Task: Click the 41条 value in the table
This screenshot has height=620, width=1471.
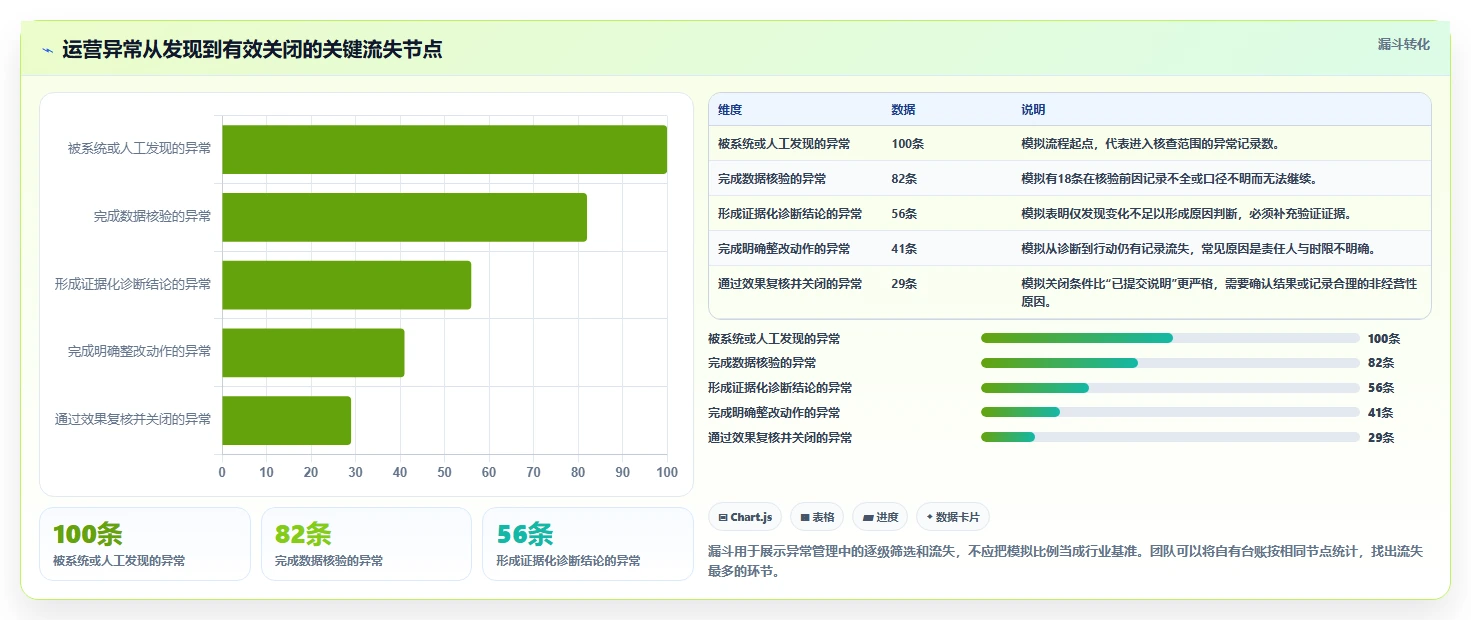Action: 904,249
